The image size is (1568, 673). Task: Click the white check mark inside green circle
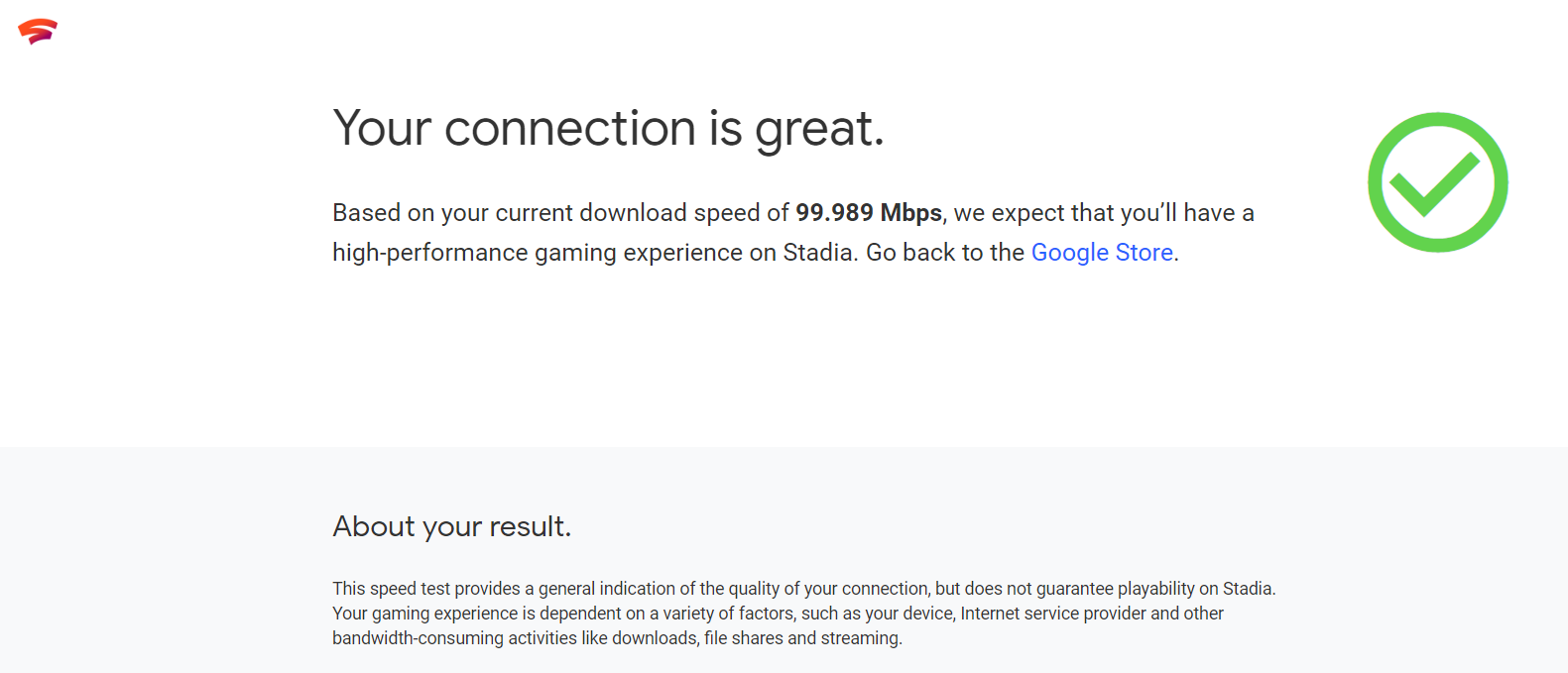pos(1435,183)
